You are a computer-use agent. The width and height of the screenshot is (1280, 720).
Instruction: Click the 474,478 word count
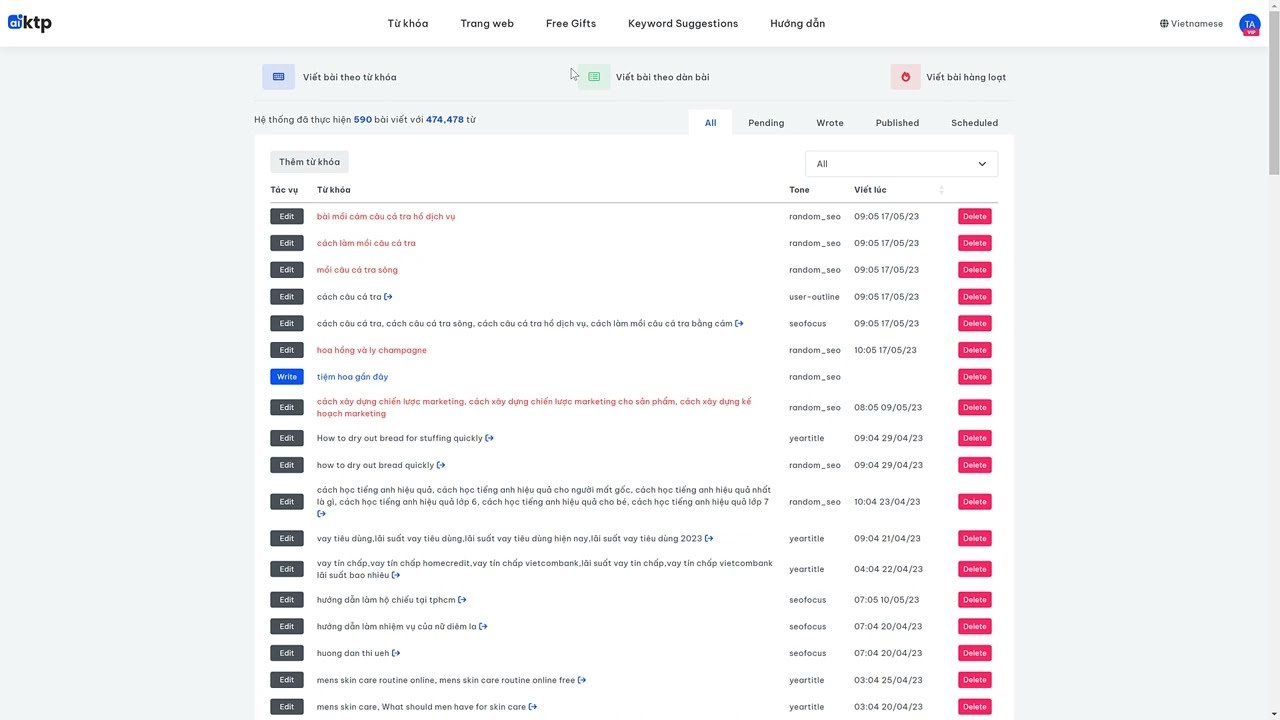tap(445, 120)
